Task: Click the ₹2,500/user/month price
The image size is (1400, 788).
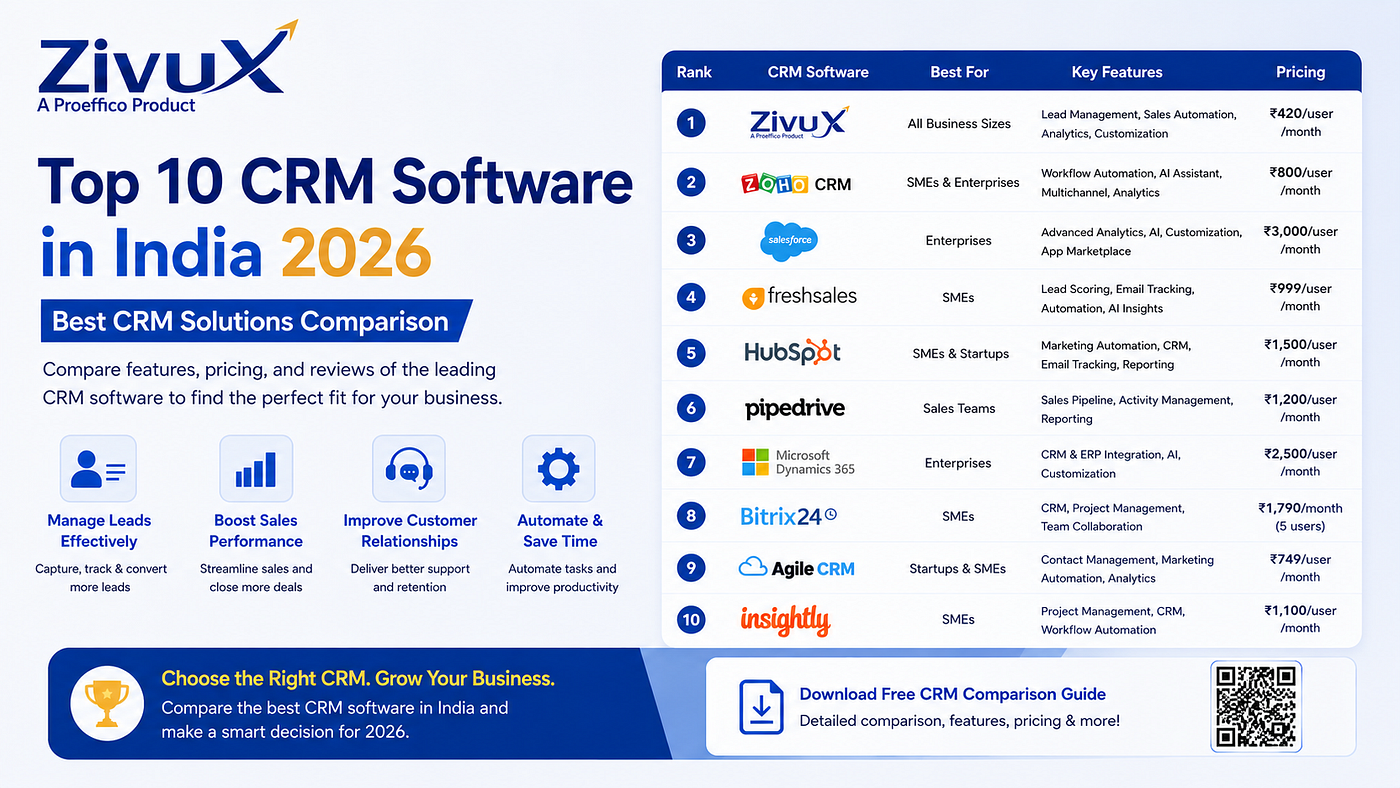Action: pyautogui.click(x=1301, y=462)
